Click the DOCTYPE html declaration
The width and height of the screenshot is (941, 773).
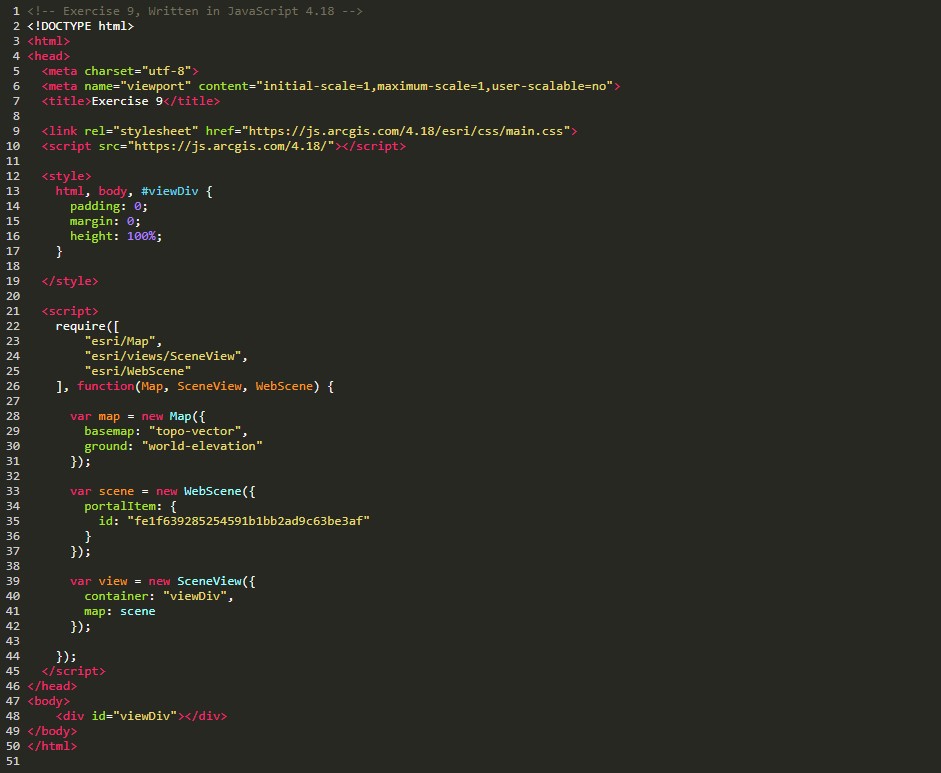pos(80,26)
